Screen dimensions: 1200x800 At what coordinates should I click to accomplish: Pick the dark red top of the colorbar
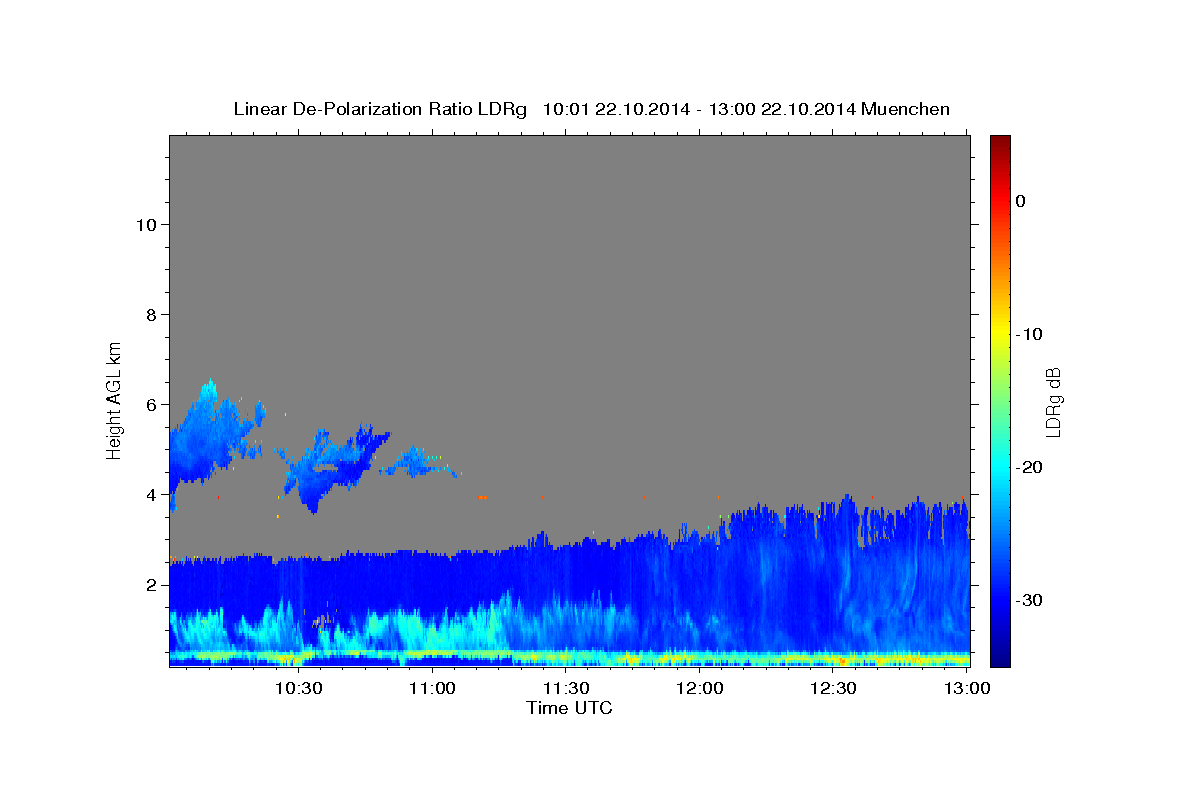click(x=1000, y=142)
